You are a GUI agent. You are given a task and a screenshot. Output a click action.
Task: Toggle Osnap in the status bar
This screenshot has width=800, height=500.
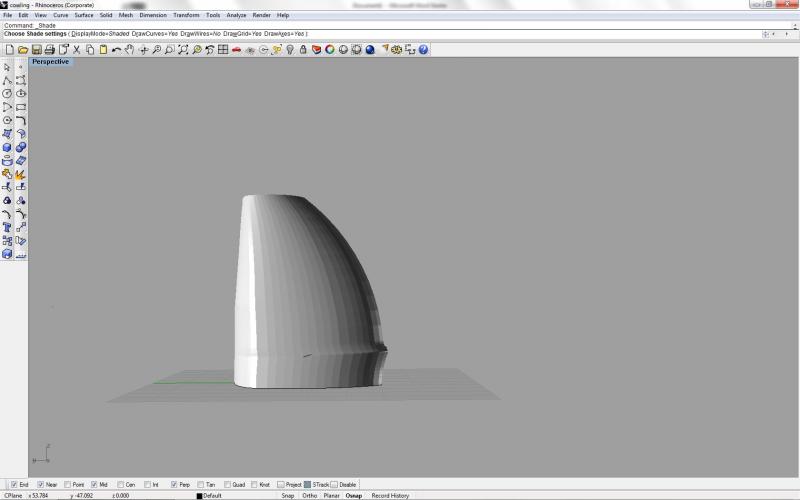(x=354, y=495)
